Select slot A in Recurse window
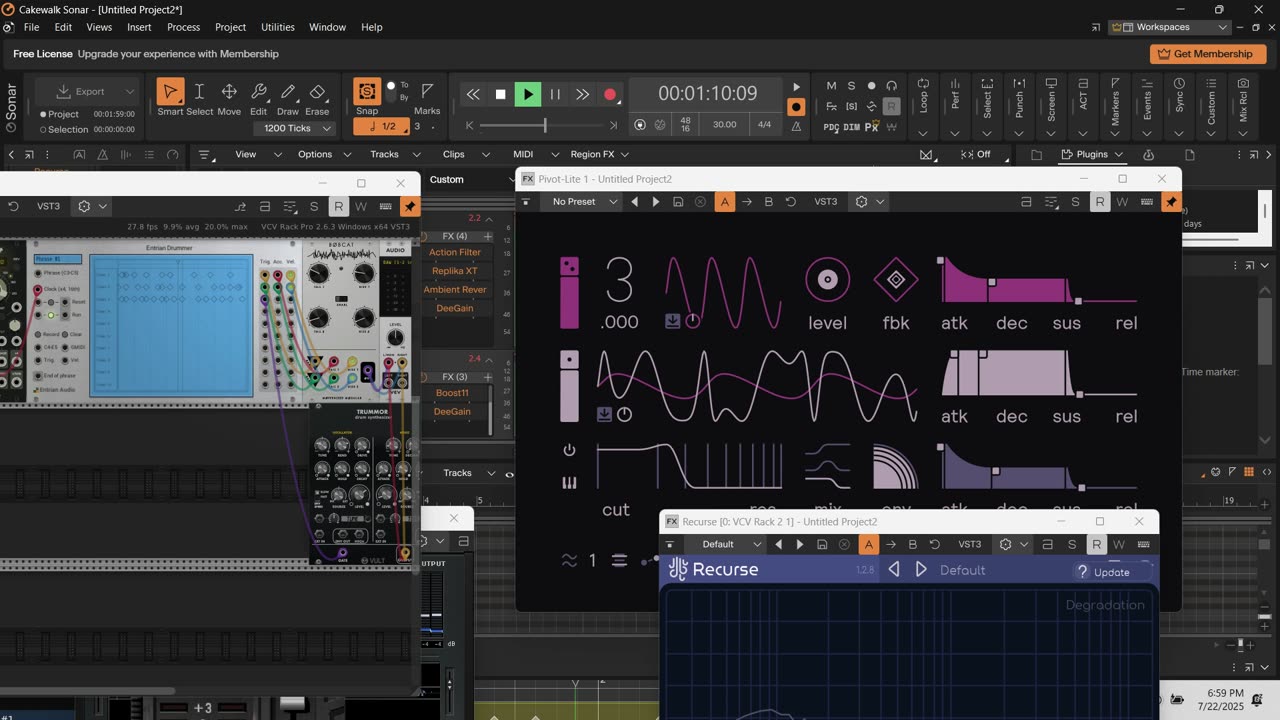This screenshot has width=1280, height=720. coord(868,544)
